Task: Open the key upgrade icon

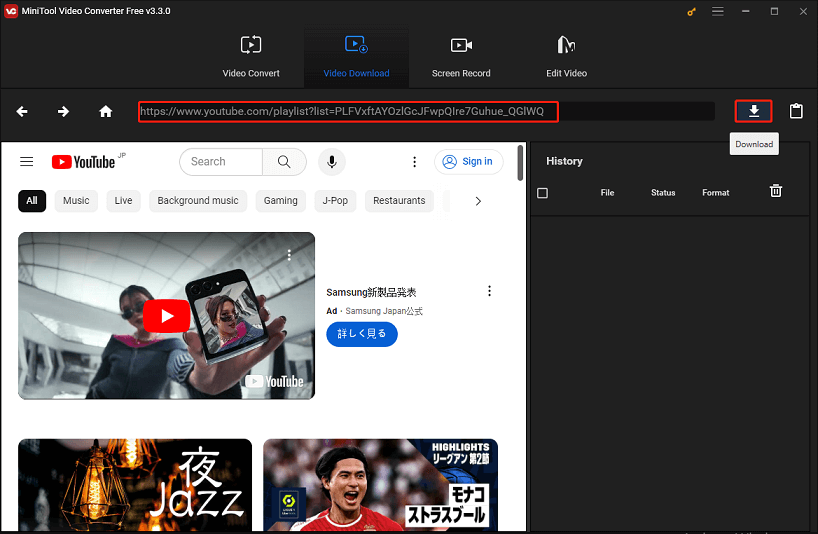Action: tap(691, 11)
